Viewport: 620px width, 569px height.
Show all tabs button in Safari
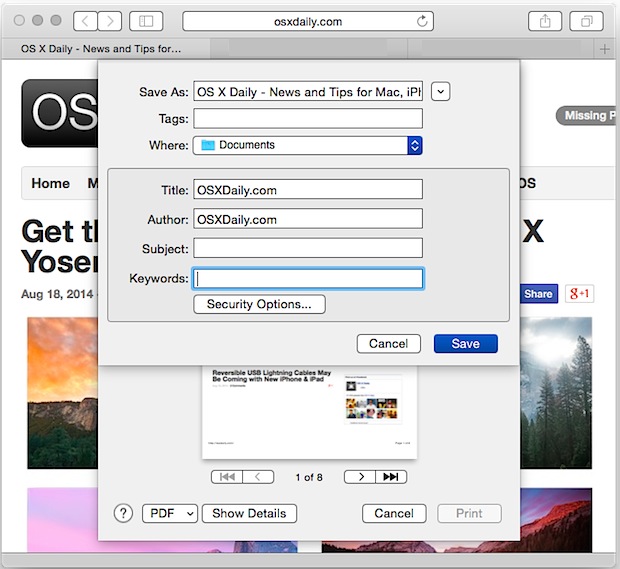[x=586, y=21]
